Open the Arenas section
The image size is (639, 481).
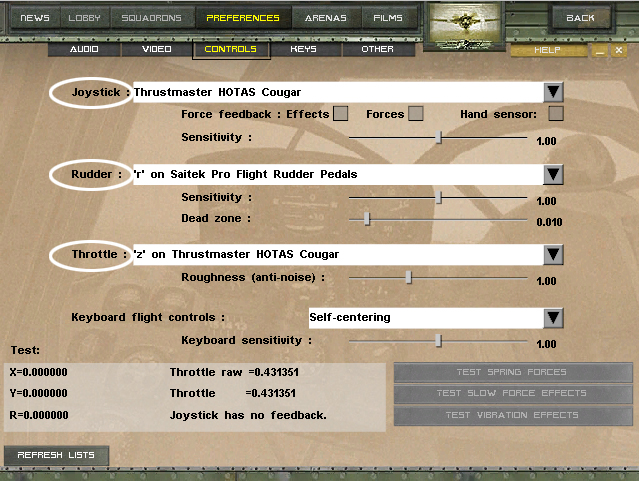(326, 18)
